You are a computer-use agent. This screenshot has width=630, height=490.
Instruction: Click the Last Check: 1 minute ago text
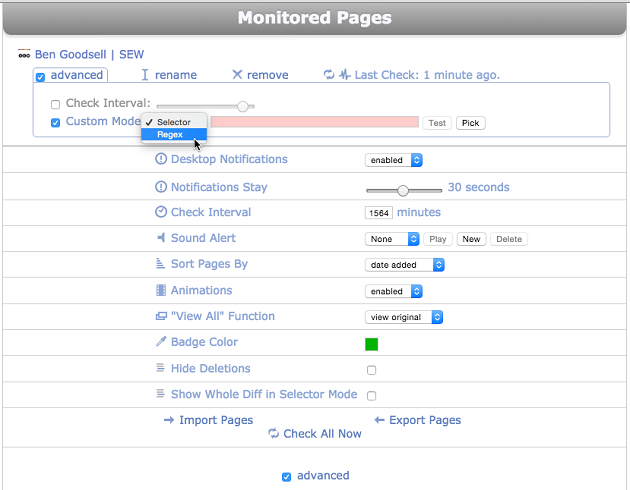pyautogui.click(x=428, y=75)
